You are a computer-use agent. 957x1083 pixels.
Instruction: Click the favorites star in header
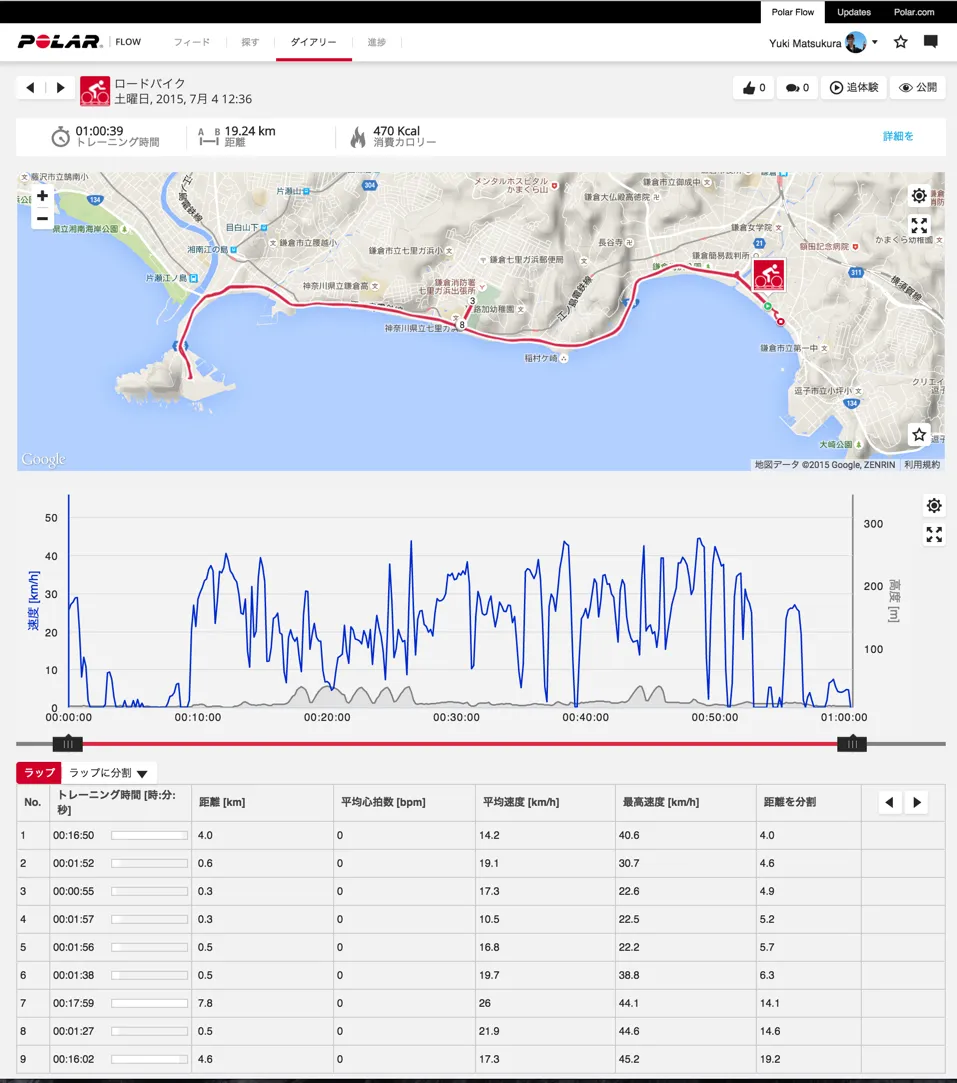click(x=900, y=42)
